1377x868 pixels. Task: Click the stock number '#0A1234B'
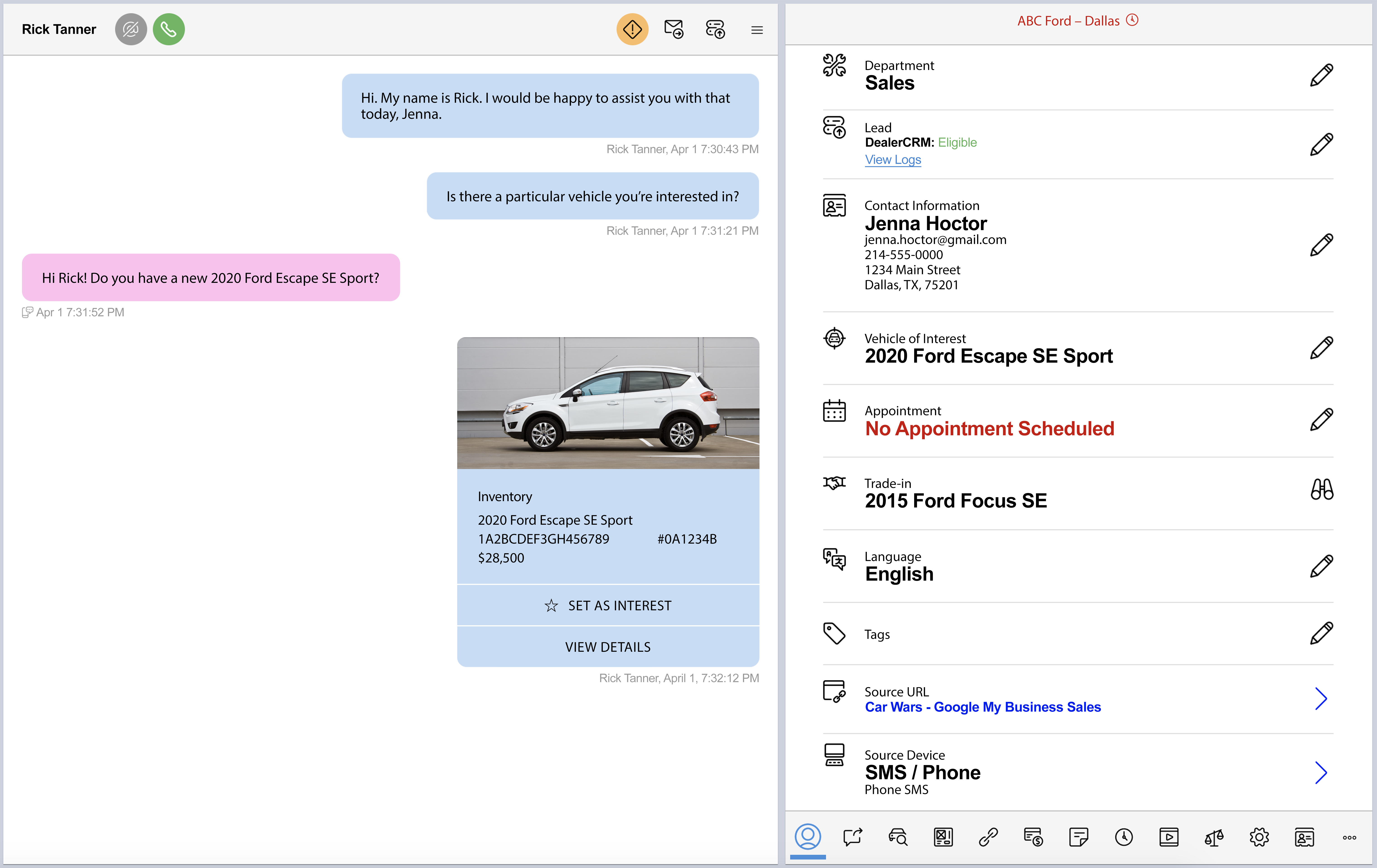click(687, 539)
